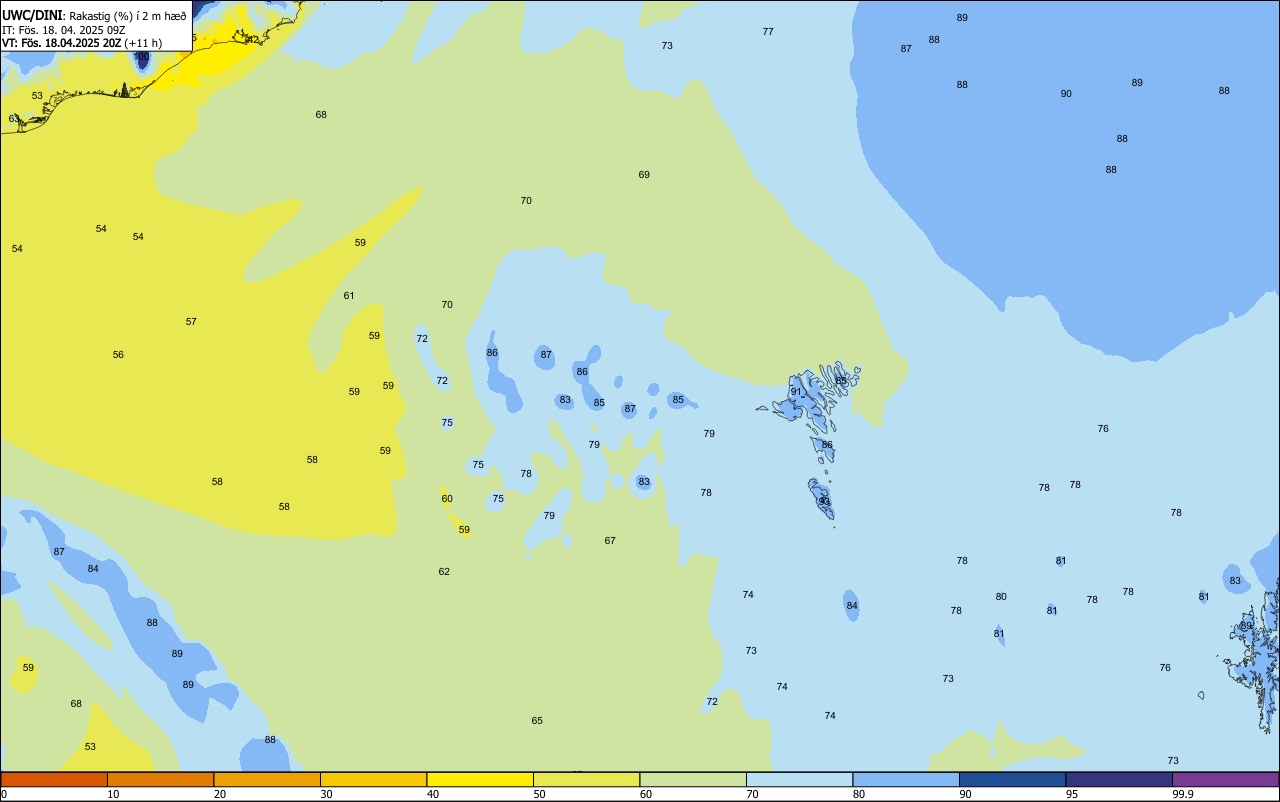The height and width of the screenshot is (802, 1280).
Task: Pick the medium blue 80–90 legend swatch
Action: (x=906, y=779)
